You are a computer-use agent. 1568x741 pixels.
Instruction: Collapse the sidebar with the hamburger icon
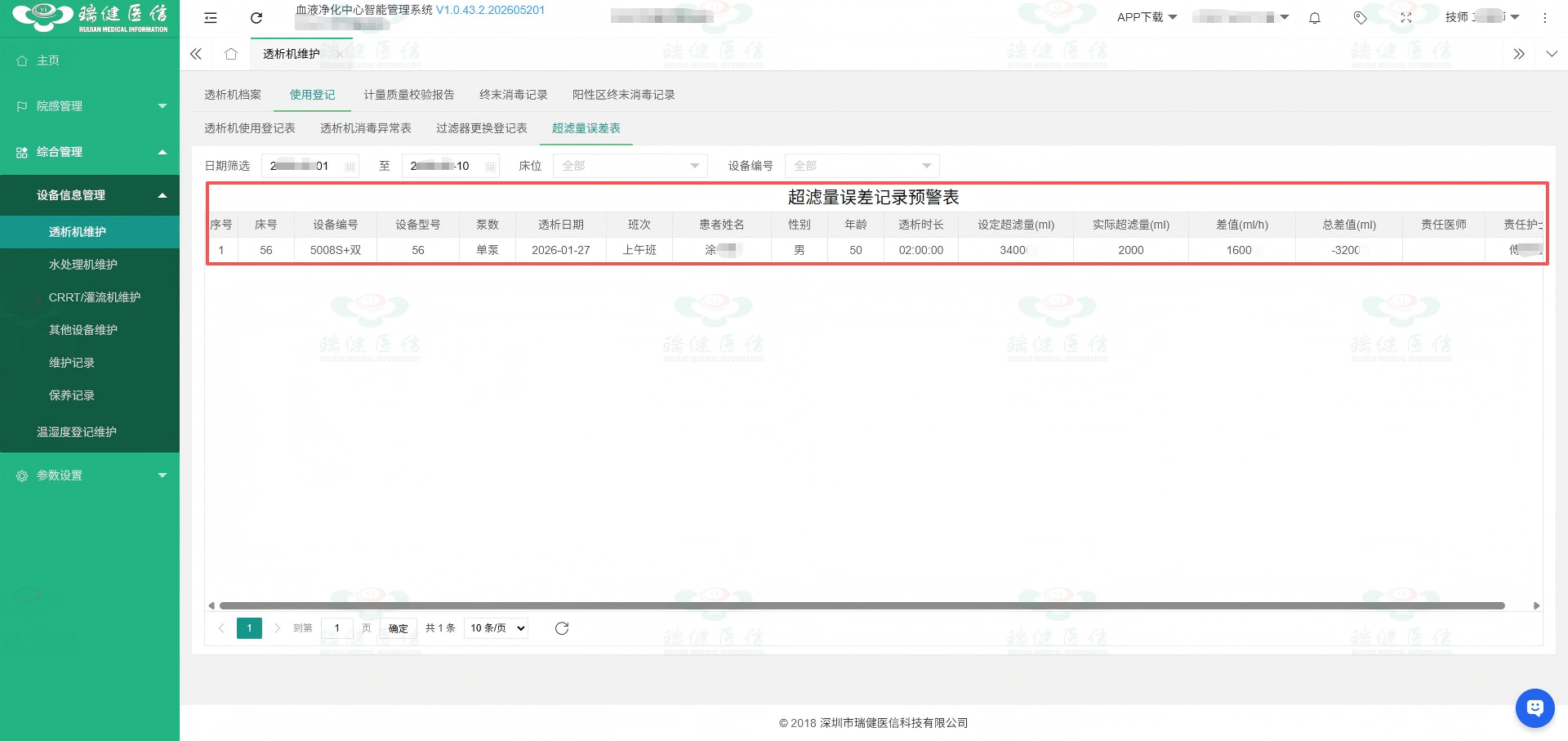[211, 18]
